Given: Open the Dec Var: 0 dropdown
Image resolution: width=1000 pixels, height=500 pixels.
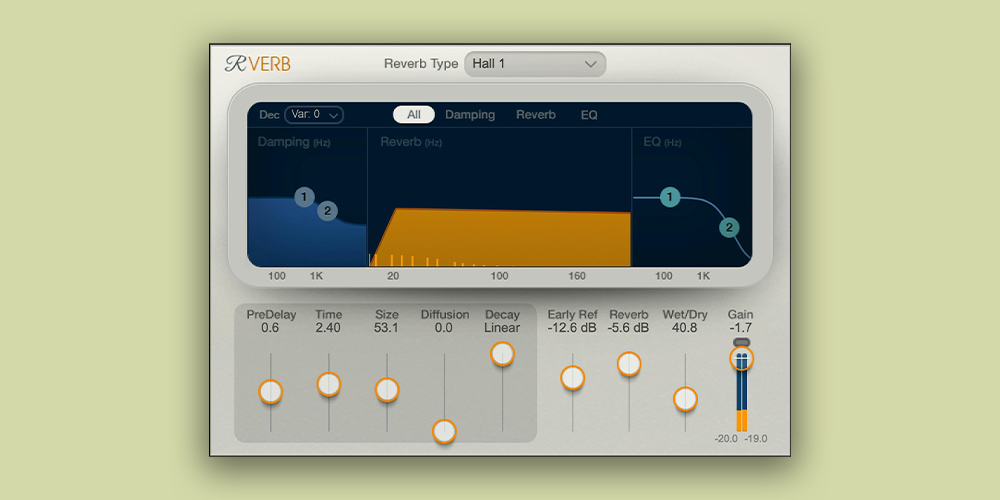Looking at the screenshot, I should point(314,115).
